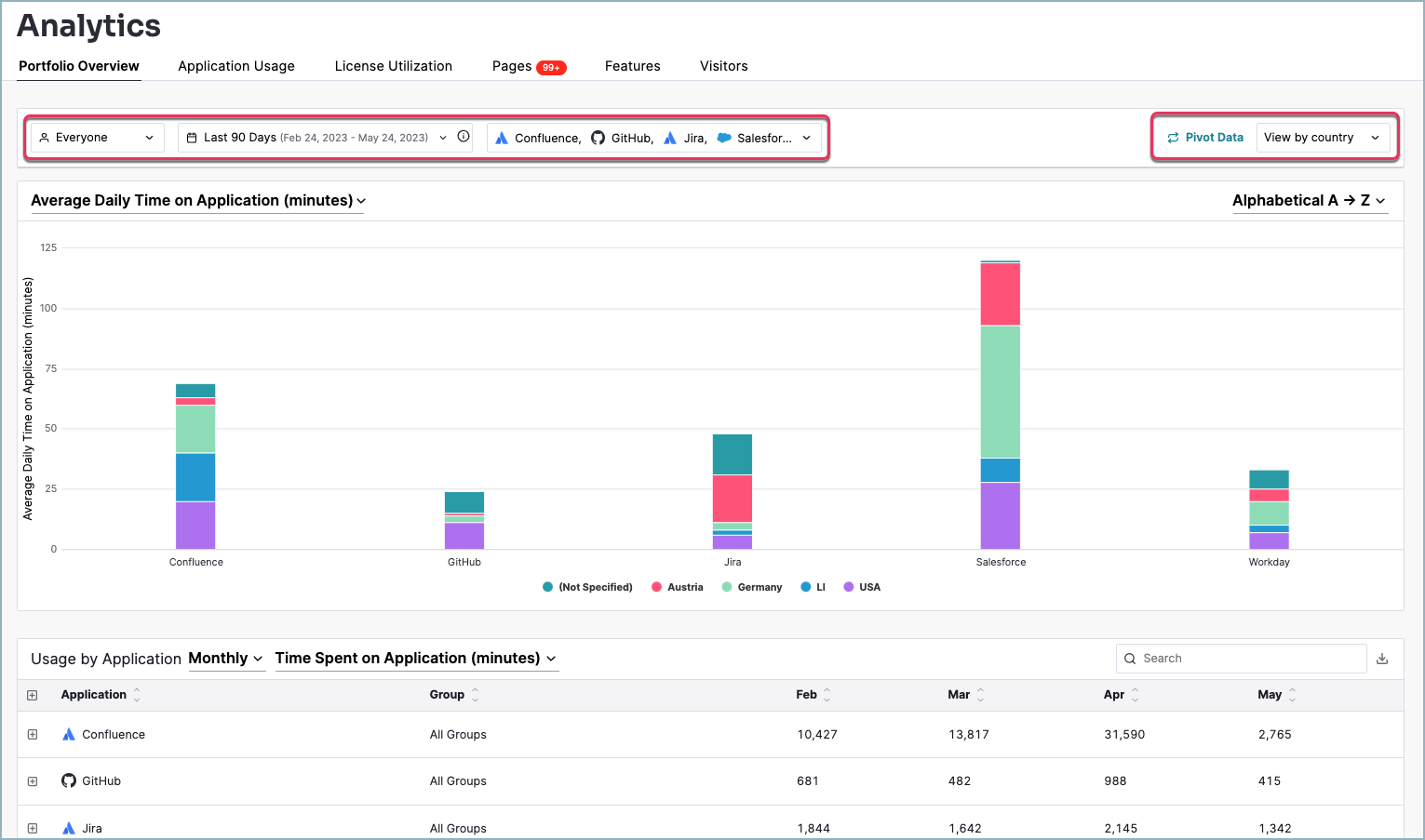Click the Pivot Data swap arrows icon
This screenshot has height=840, width=1425.
(x=1173, y=138)
